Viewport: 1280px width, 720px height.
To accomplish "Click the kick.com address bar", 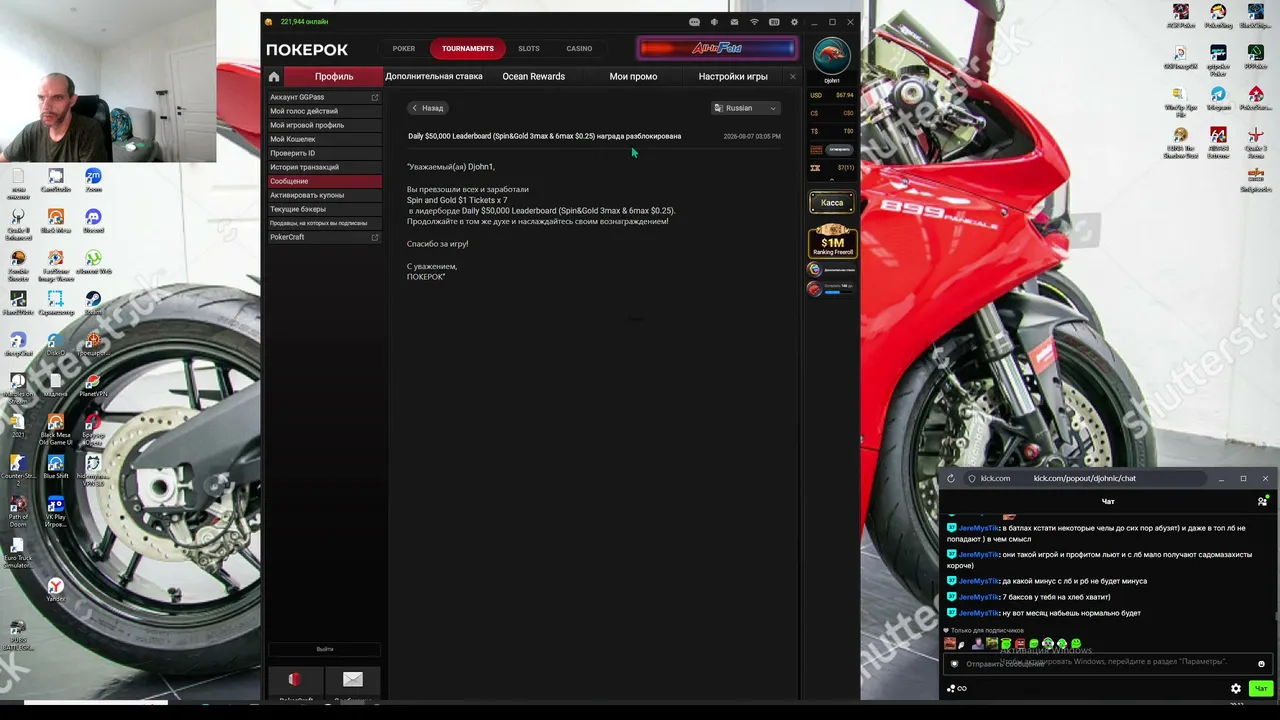I will click(x=1084, y=478).
